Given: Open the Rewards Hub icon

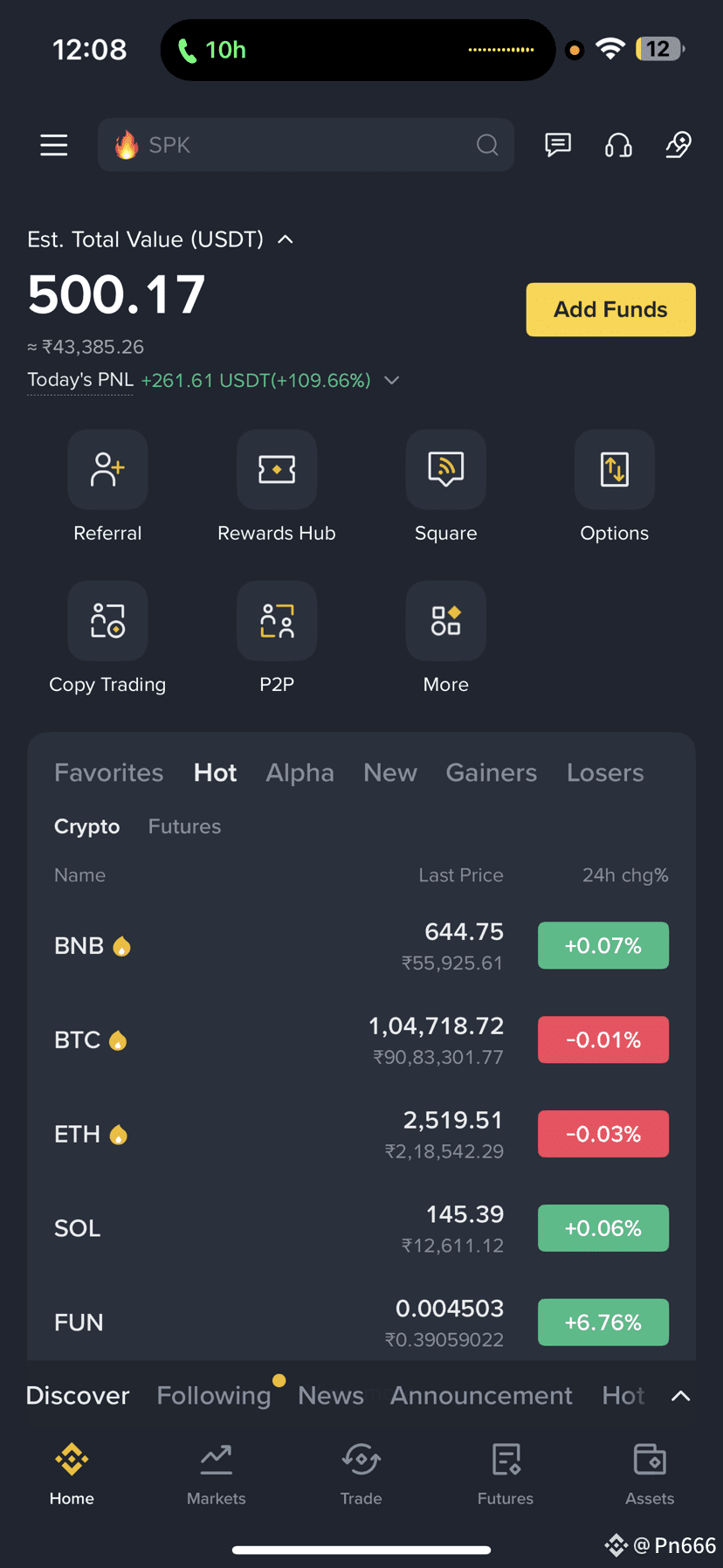Looking at the screenshot, I should 277,469.
